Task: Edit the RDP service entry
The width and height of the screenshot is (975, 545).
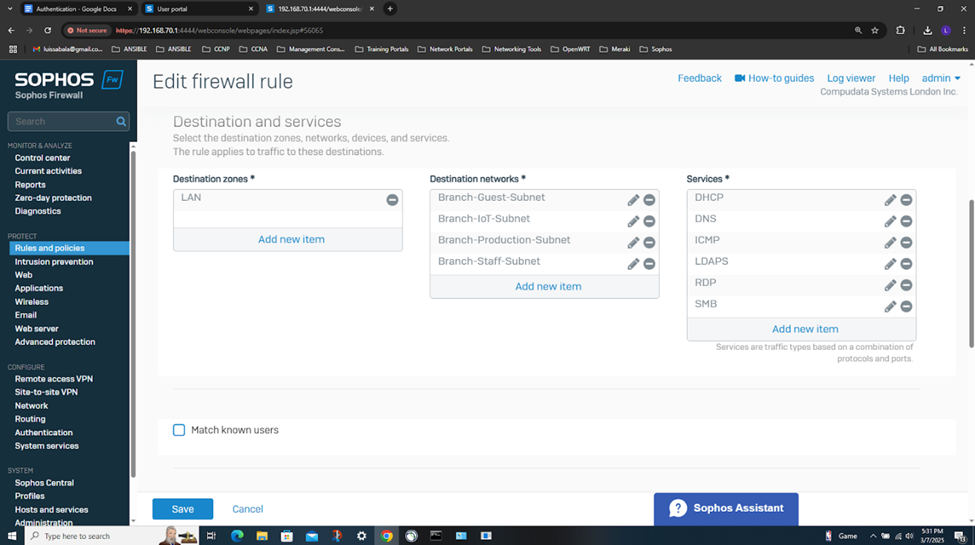Action: click(890, 285)
